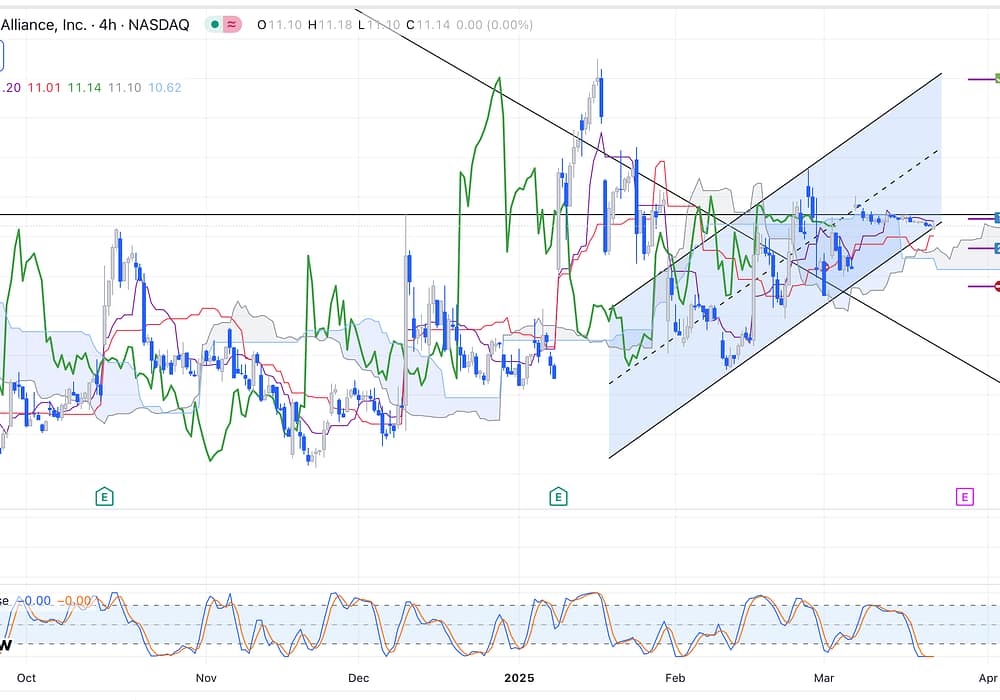Click the blue -0.00 oscillator value
The width and height of the screenshot is (1000, 700).
click(35, 601)
